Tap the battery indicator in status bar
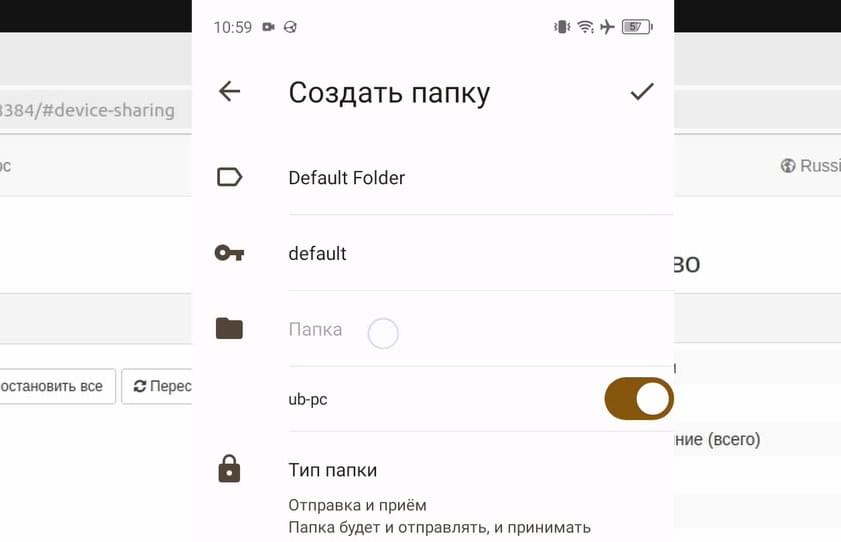The width and height of the screenshot is (841, 542). tap(637, 27)
